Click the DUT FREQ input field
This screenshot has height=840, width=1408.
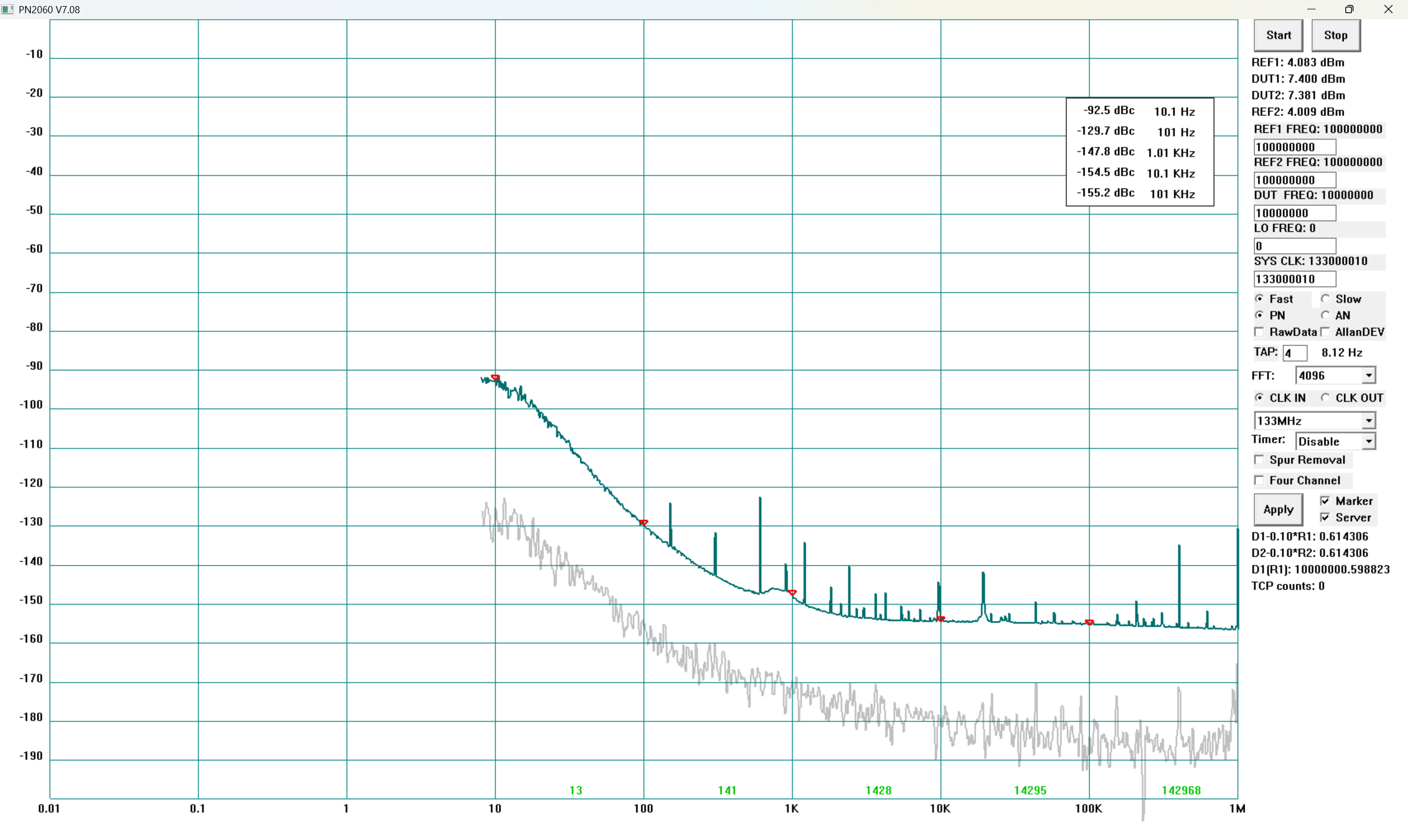[1294, 213]
